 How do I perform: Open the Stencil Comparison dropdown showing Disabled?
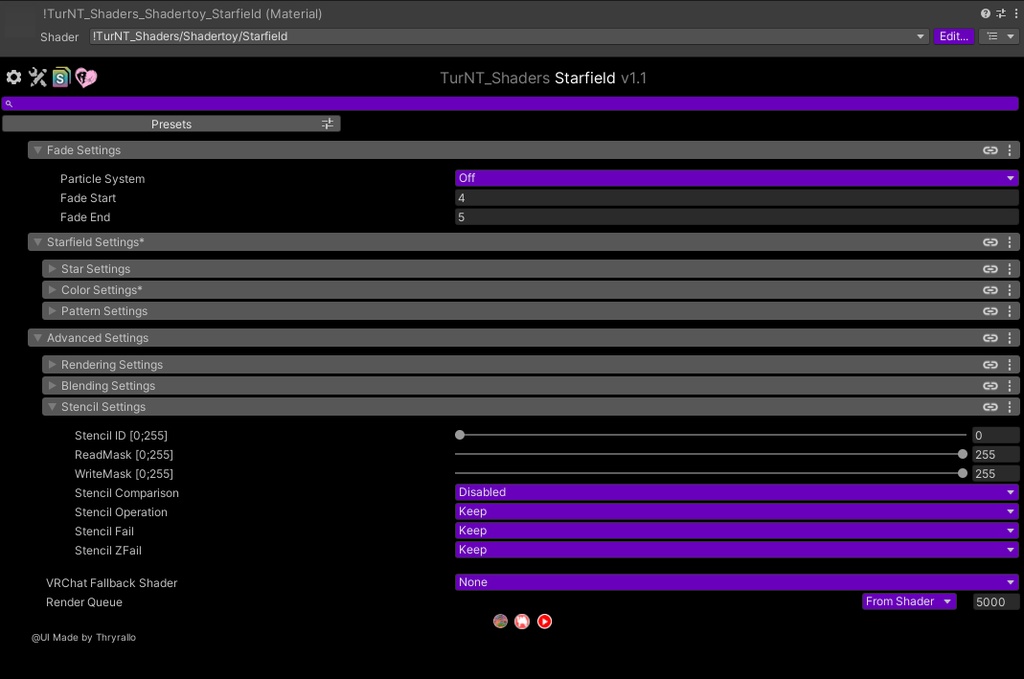[737, 492]
